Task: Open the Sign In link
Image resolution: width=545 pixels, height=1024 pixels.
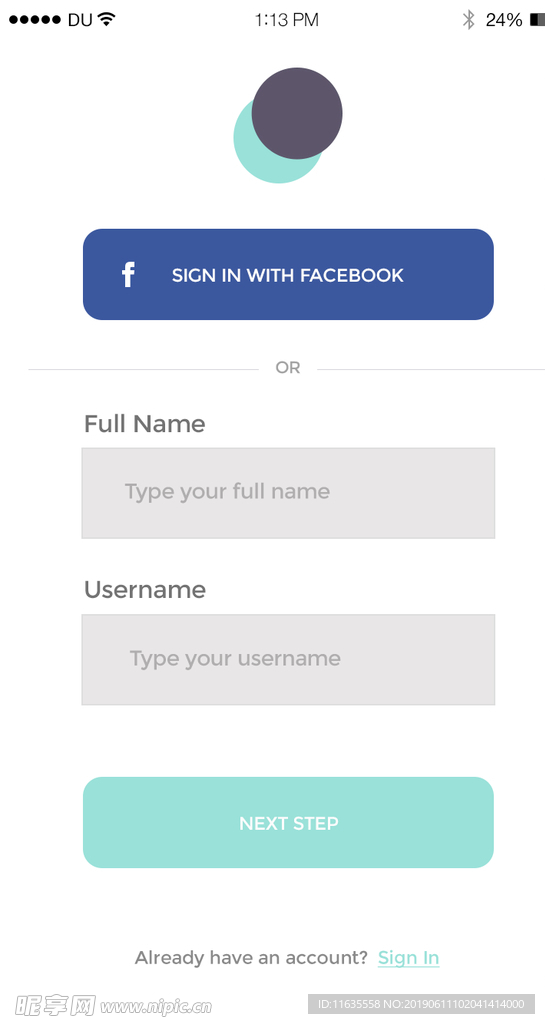Action: tap(409, 957)
